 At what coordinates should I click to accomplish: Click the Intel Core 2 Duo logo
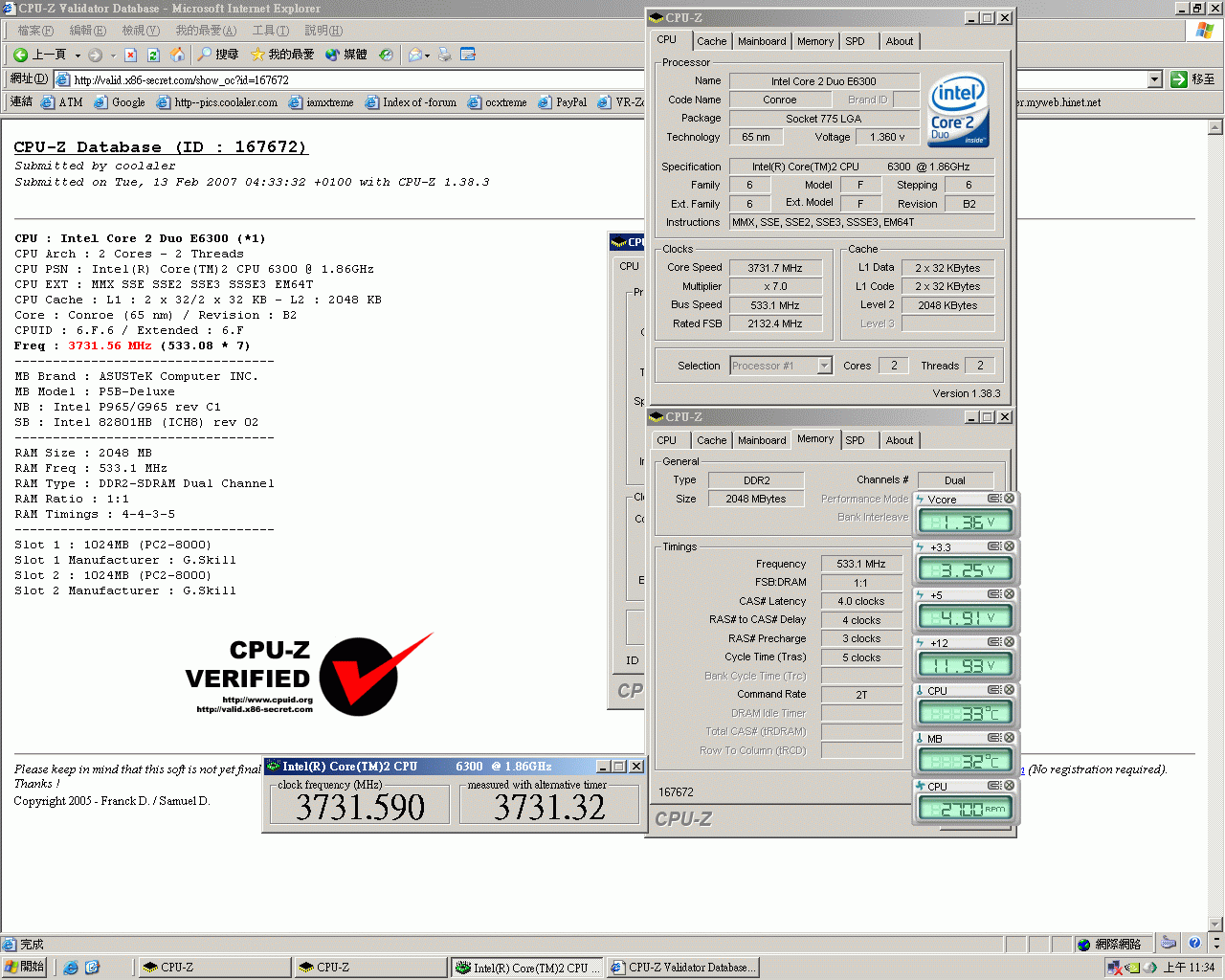coord(958,111)
